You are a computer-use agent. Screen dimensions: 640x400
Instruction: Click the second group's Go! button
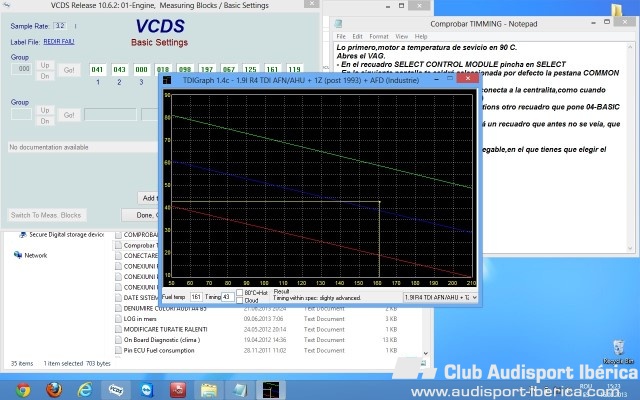(x=69, y=115)
